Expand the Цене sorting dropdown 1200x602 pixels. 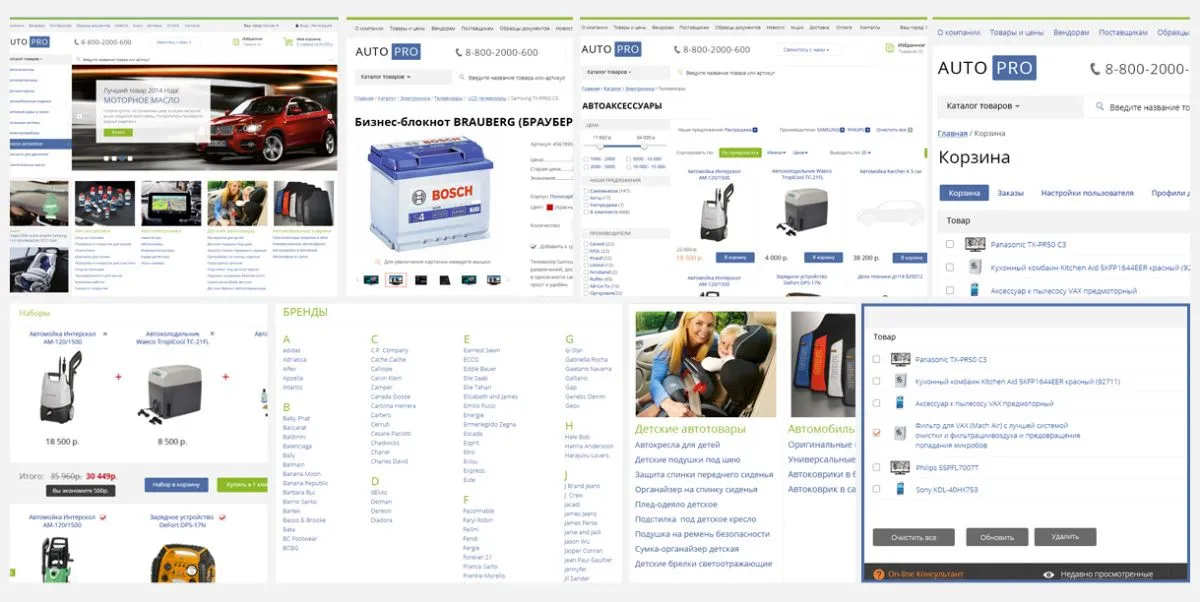[x=802, y=153]
